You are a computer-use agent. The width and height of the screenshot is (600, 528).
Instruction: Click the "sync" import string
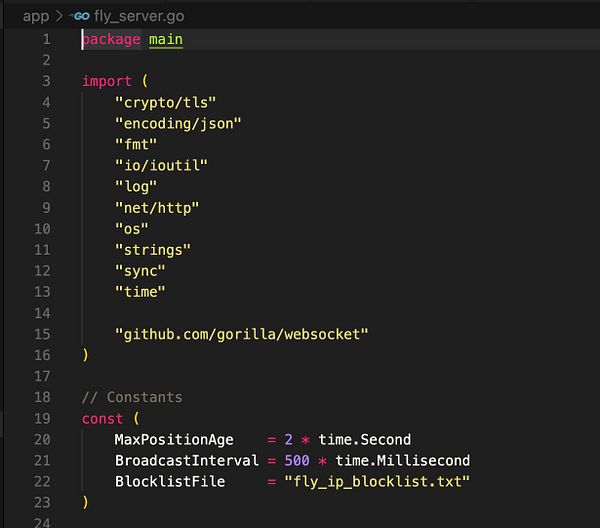click(140, 271)
